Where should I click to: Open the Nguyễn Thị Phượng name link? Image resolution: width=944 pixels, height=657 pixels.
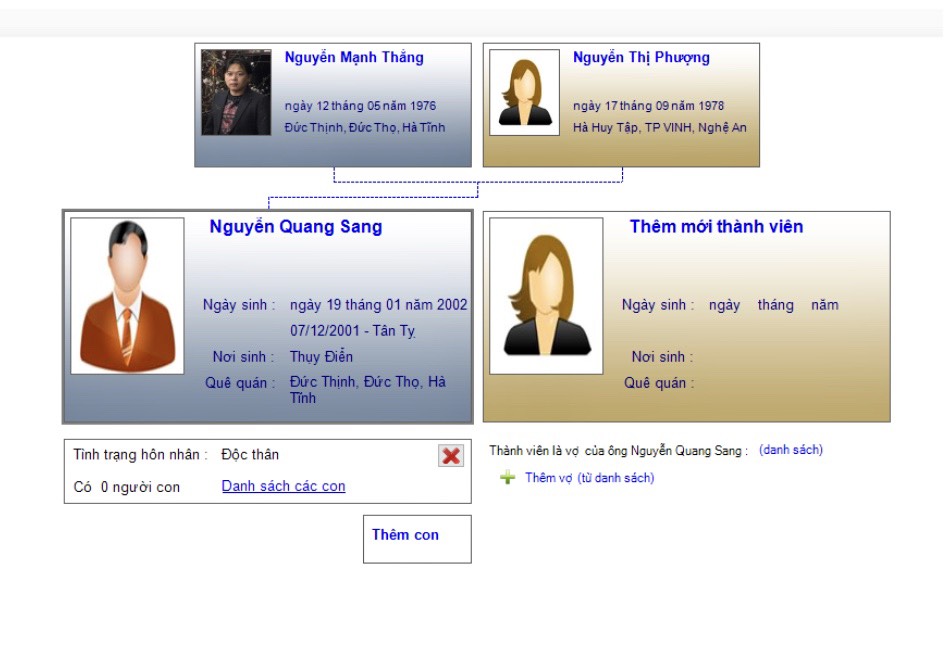(641, 57)
